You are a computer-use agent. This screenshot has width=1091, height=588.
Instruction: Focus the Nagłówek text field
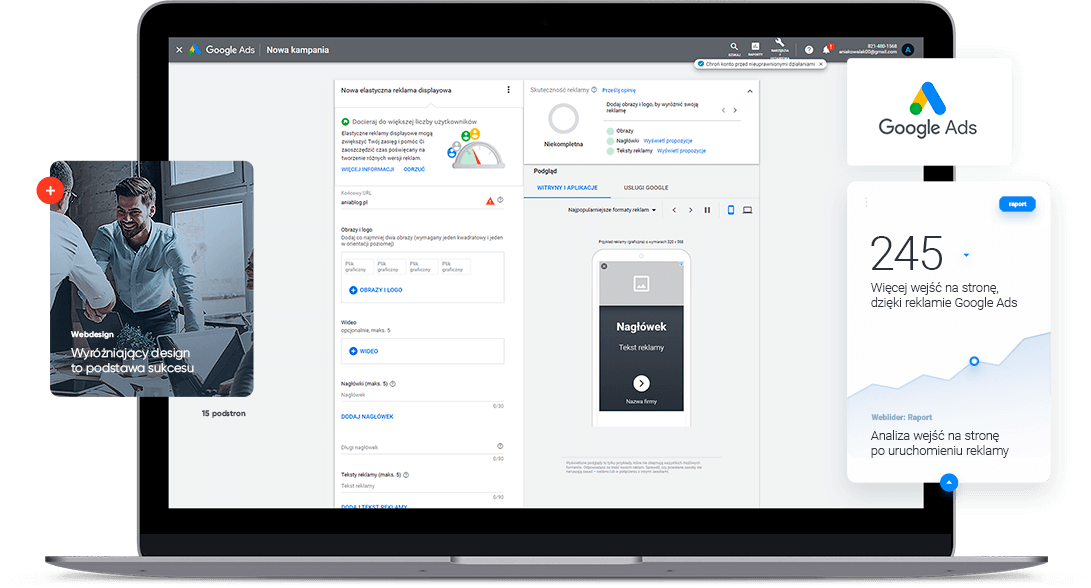[x=422, y=396]
